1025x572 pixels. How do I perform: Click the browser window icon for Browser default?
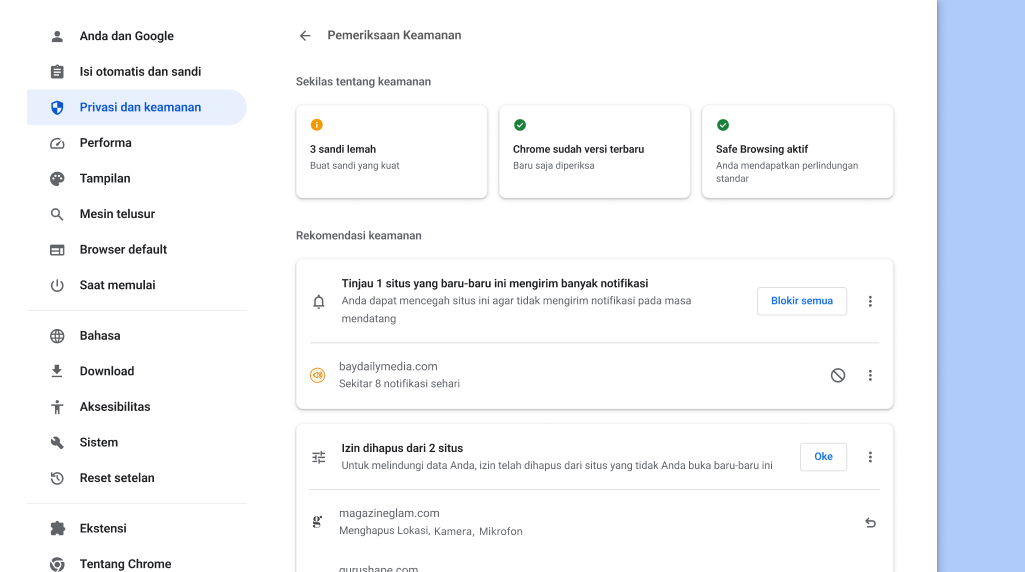pyautogui.click(x=57, y=250)
